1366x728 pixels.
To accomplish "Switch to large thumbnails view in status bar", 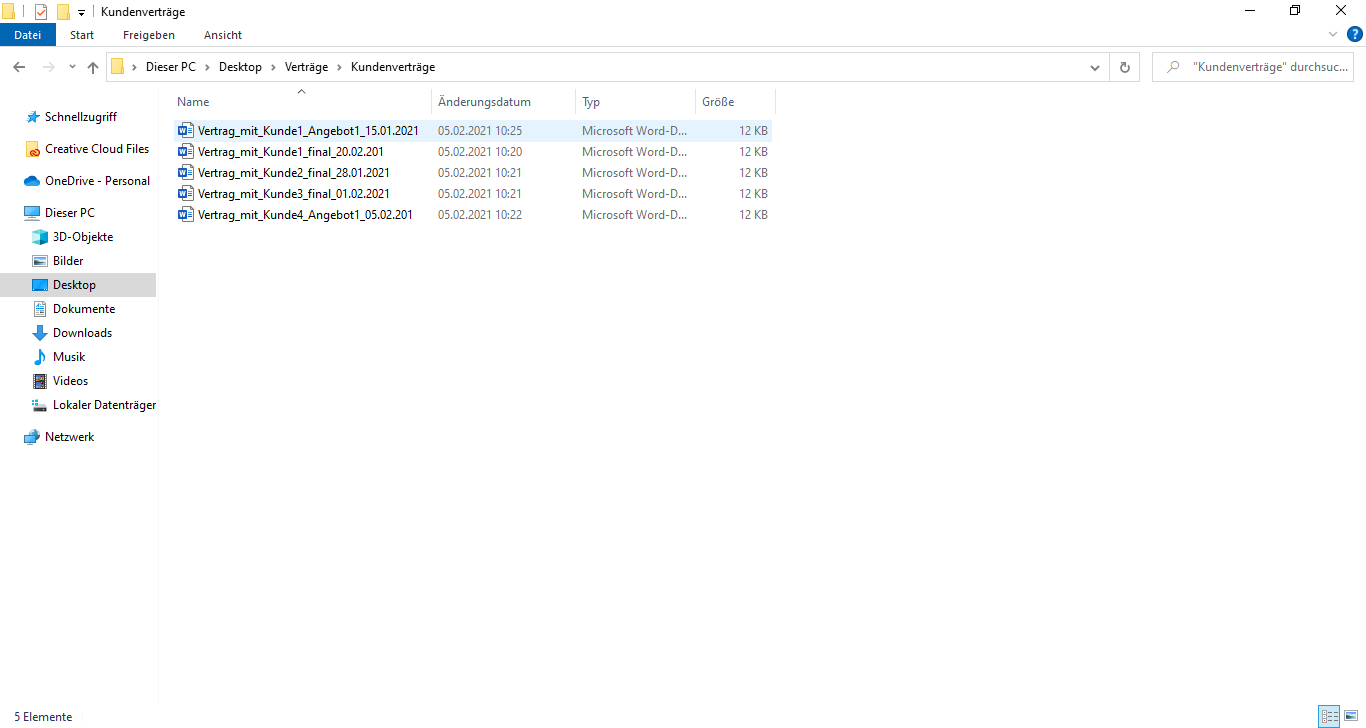I will tap(1351, 716).
